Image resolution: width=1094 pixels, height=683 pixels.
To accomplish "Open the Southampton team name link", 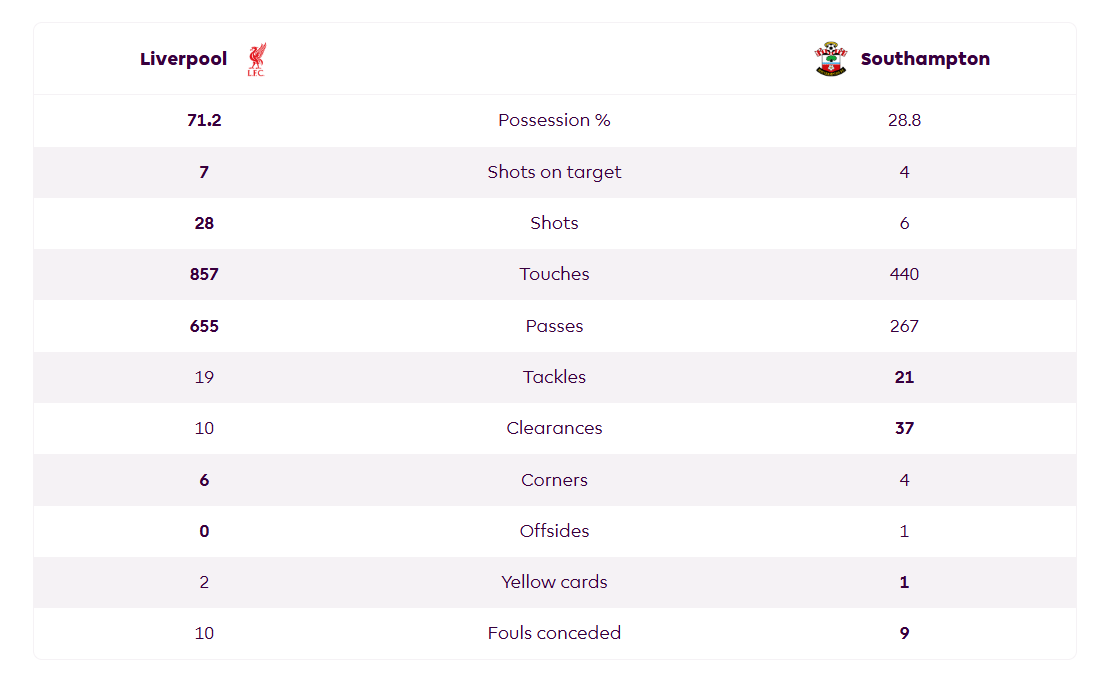I will 925,59.
